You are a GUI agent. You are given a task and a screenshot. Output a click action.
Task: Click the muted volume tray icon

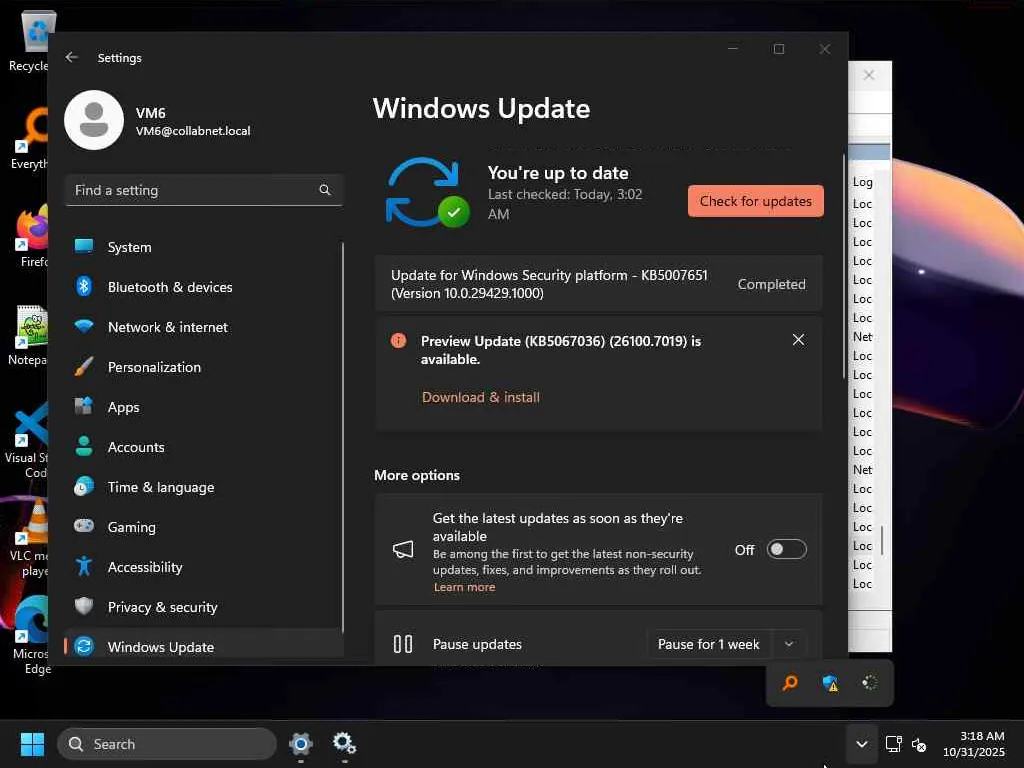919,744
